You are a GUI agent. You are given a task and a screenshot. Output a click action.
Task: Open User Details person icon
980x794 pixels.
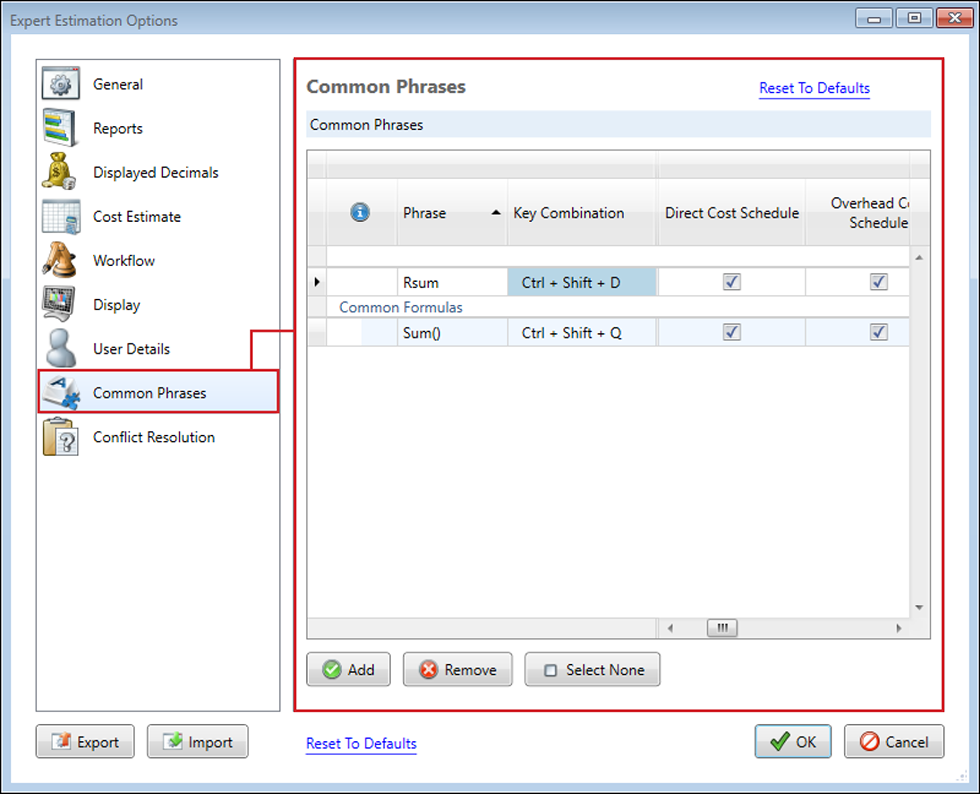coord(60,348)
